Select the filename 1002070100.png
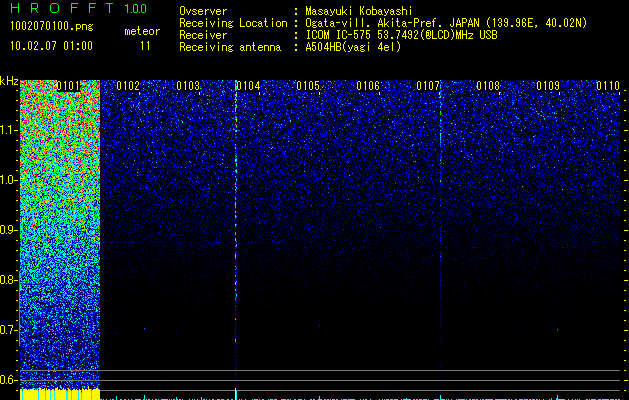Image resolution: width=629 pixels, height=400 pixels. click(52, 26)
